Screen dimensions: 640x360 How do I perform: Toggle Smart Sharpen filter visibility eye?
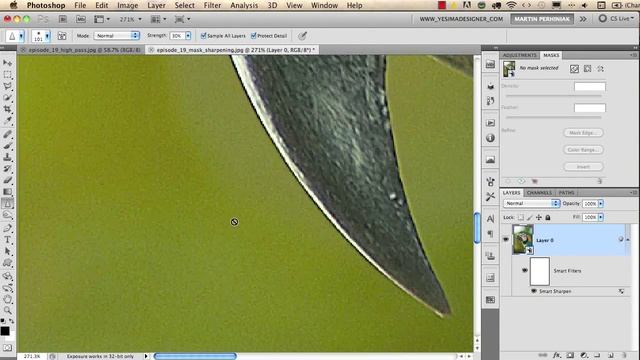(x=533, y=291)
